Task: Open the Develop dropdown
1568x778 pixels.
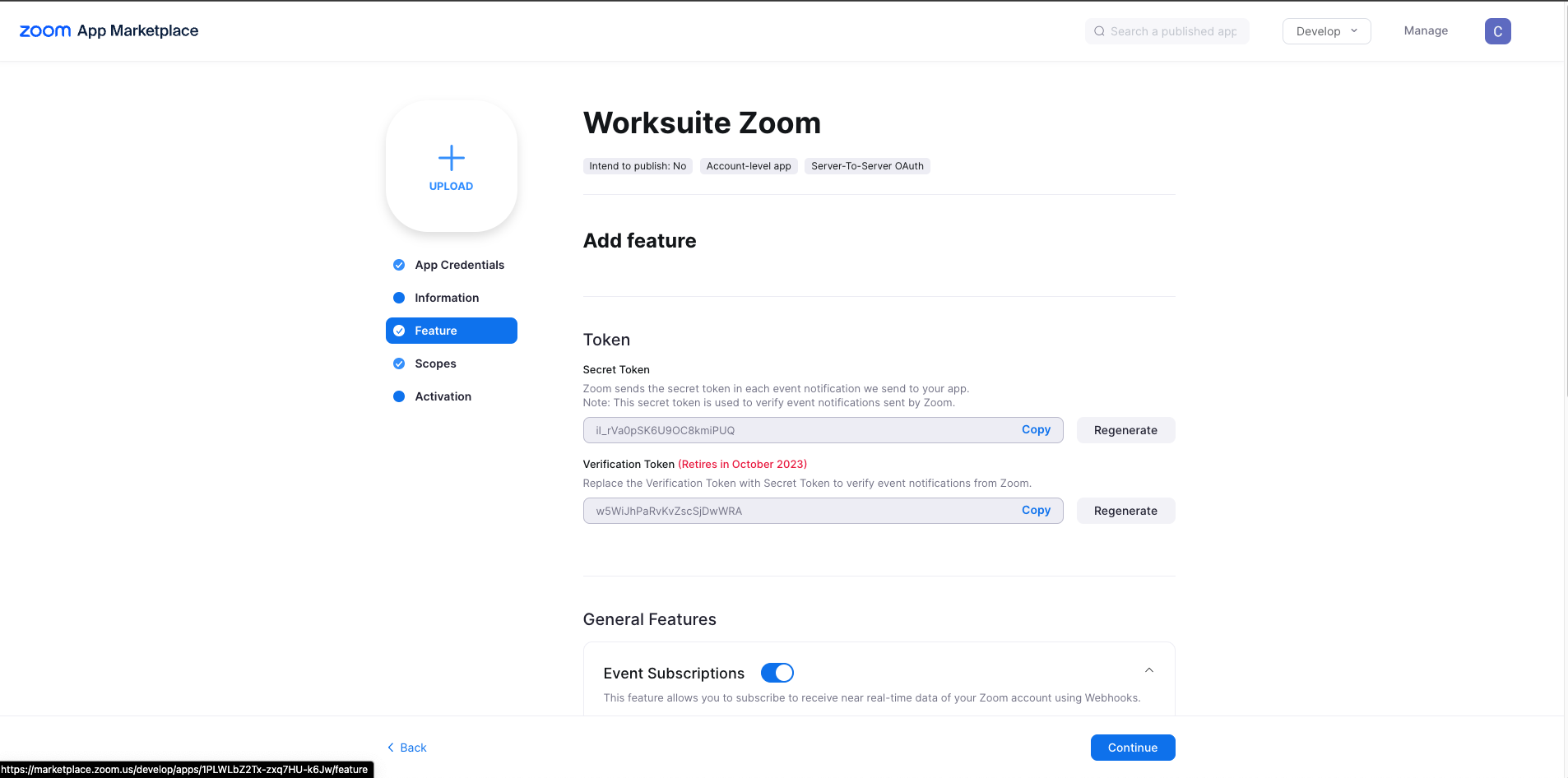Action: [x=1326, y=31]
